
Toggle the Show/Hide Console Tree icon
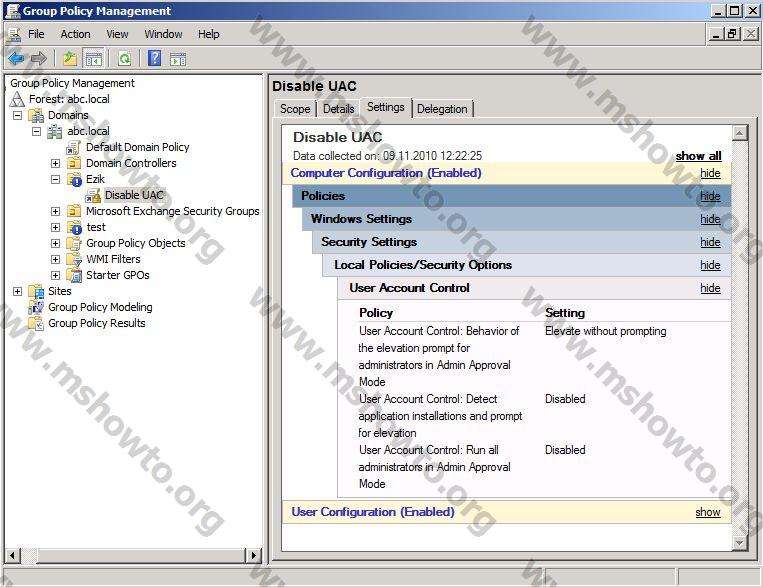(x=93, y=59)
